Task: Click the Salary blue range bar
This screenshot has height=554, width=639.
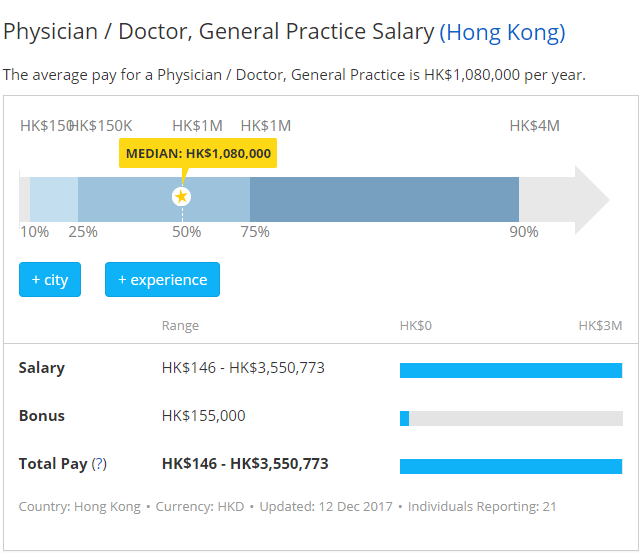Action: pos(510,370)
